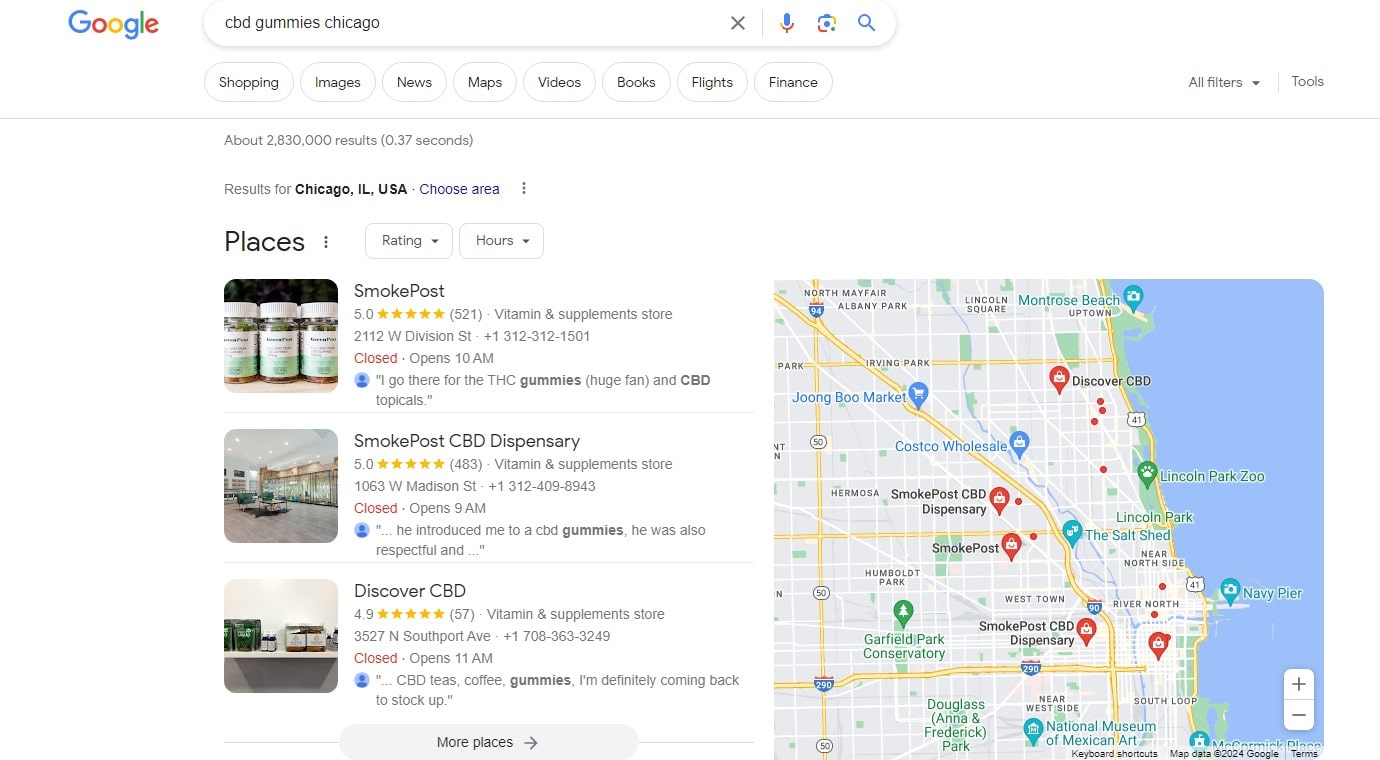The width and height of the screenshot is (1380, 760).
Task: Click the SmokePost product bottles thumbnail
Action: [281, 336]
